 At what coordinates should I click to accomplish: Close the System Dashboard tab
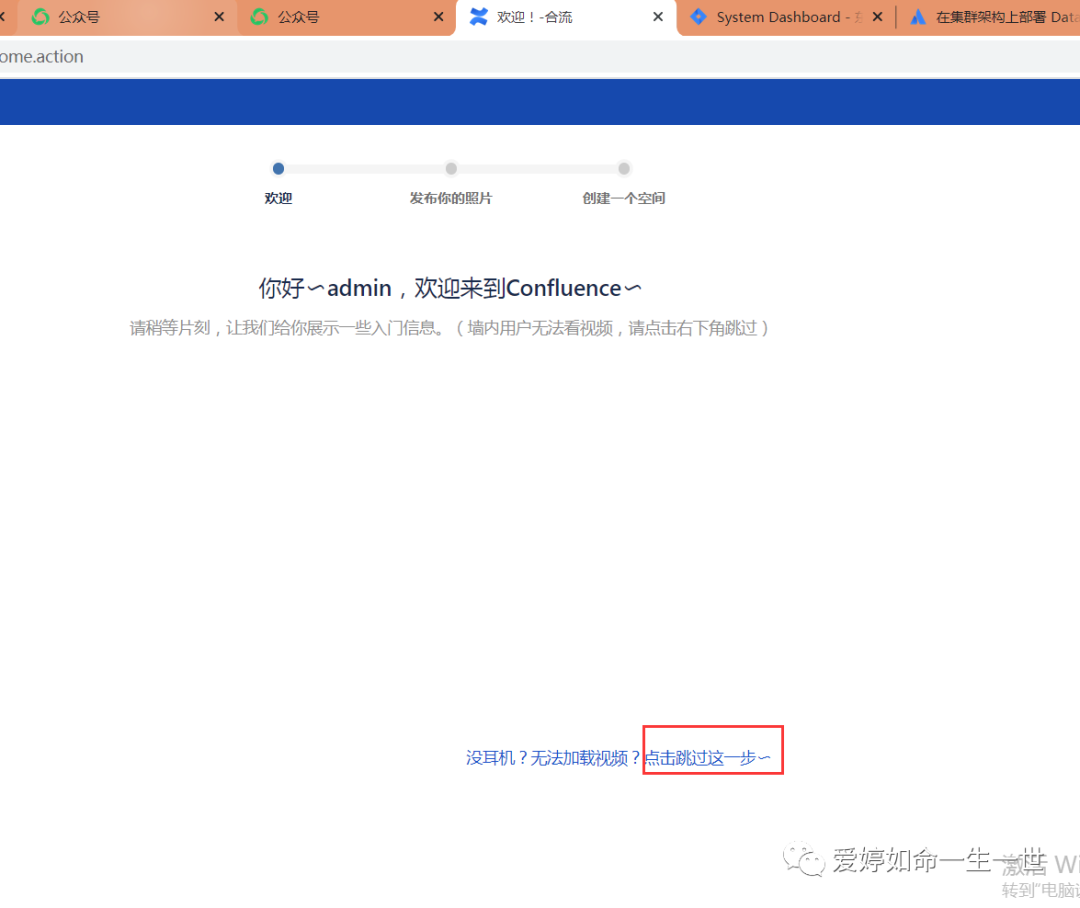click(878, 17)
